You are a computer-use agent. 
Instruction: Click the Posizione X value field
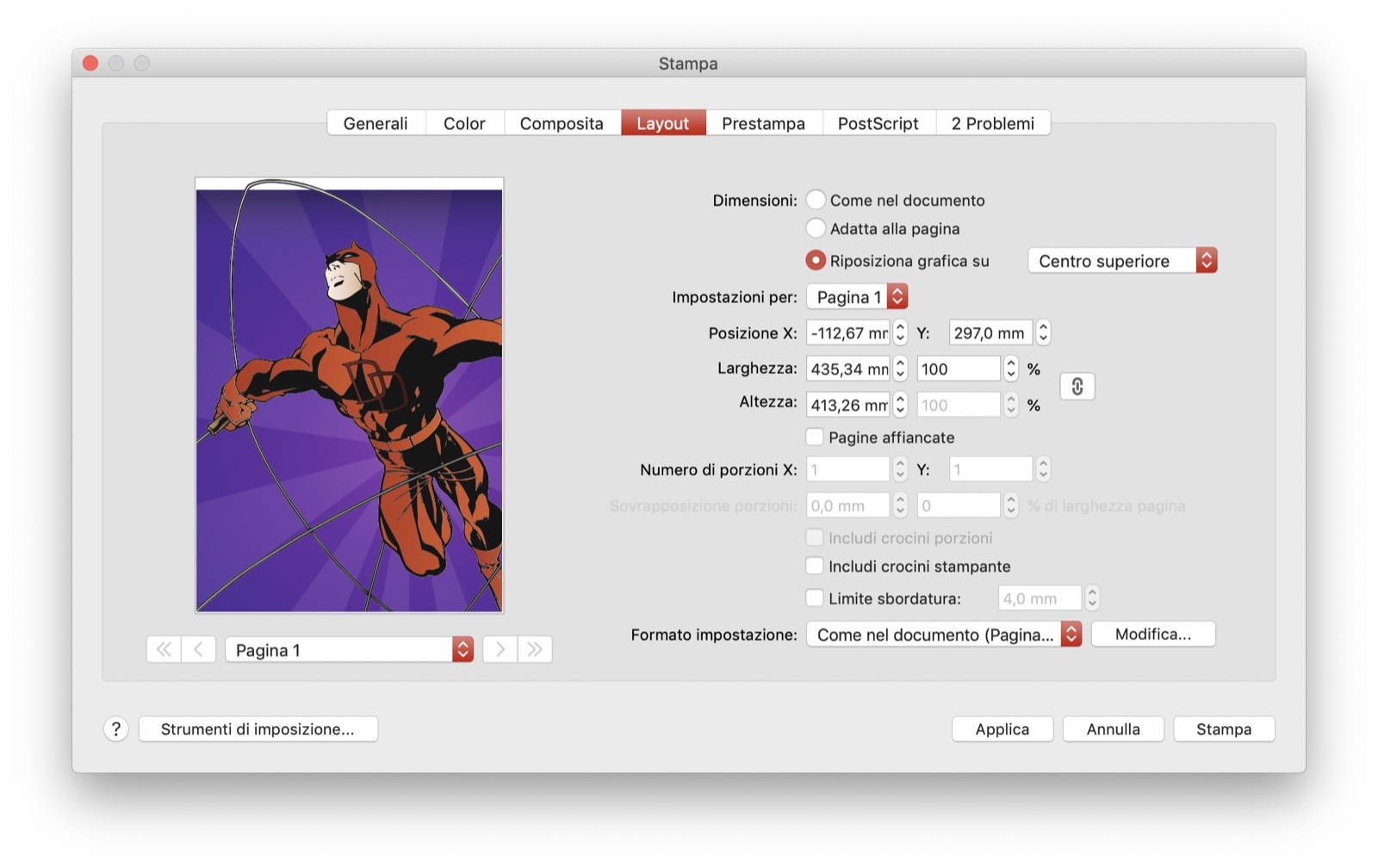tap(848, 333)
